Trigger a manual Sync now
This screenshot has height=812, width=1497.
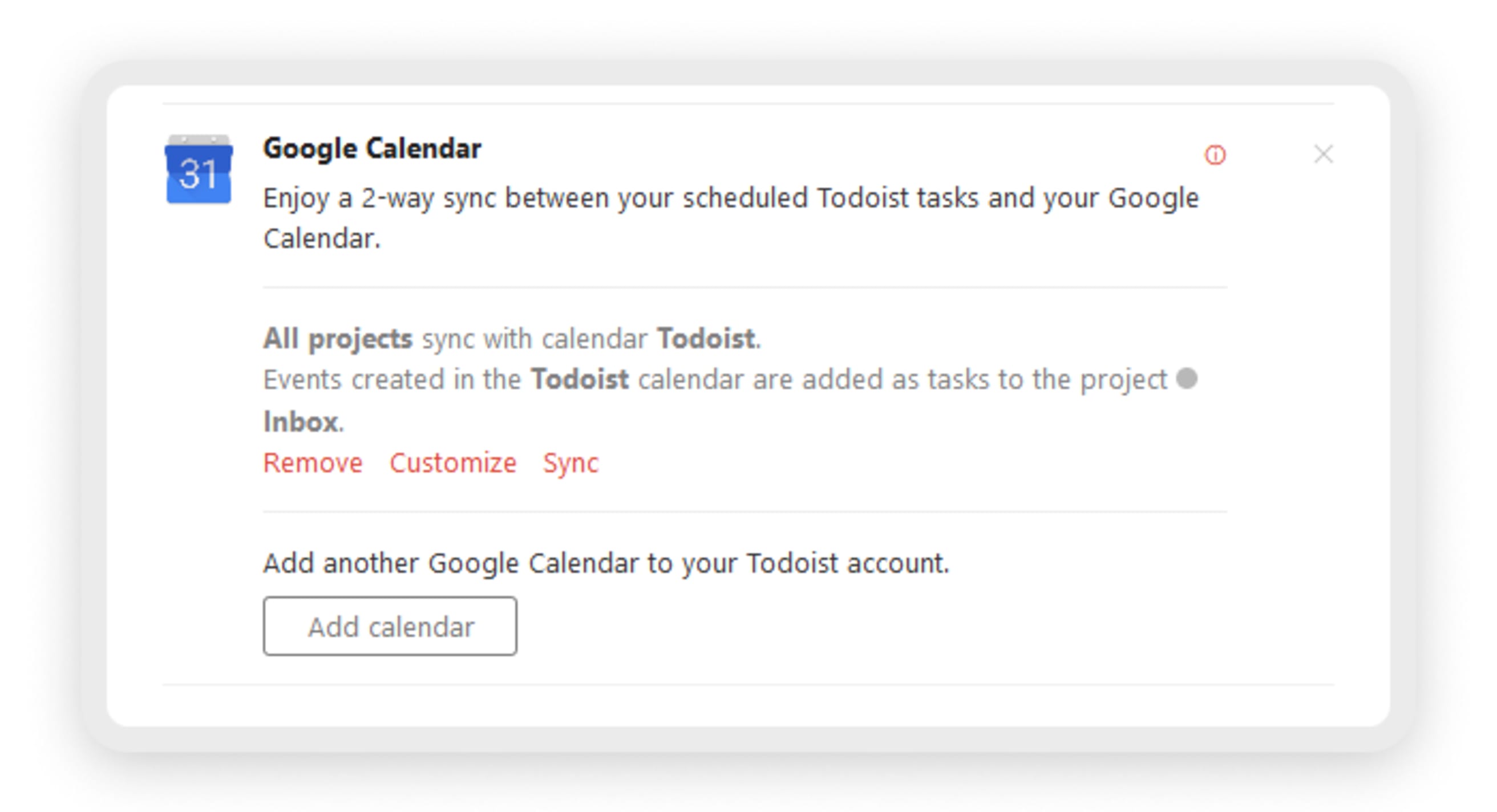(x=570, y=463)
